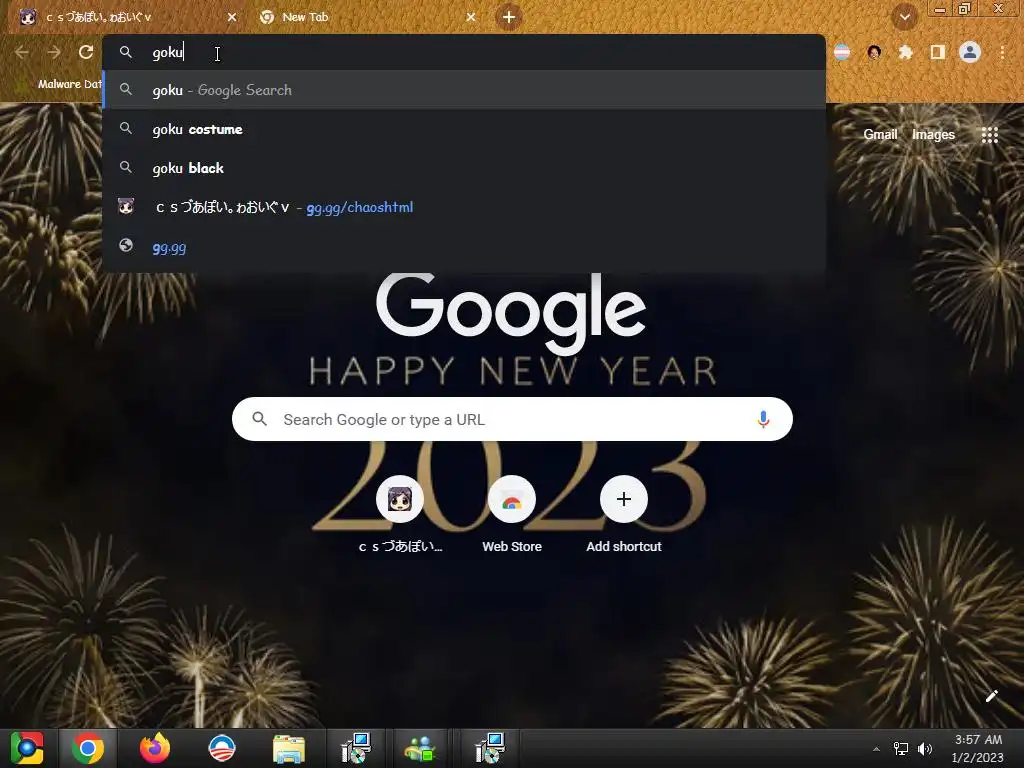This screenshot has height=768, width=1024.
Task: Close the Japanese-titled first tab
Action: (232, 17)
